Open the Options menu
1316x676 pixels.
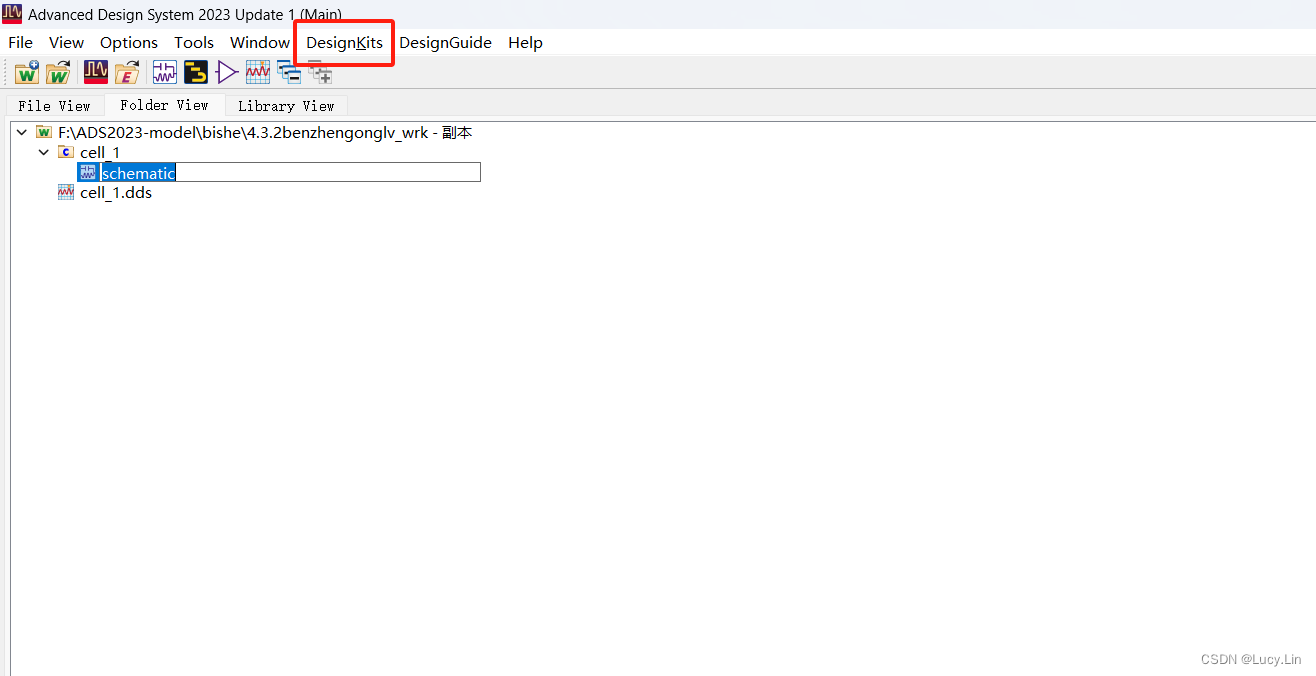click(129, 42)
